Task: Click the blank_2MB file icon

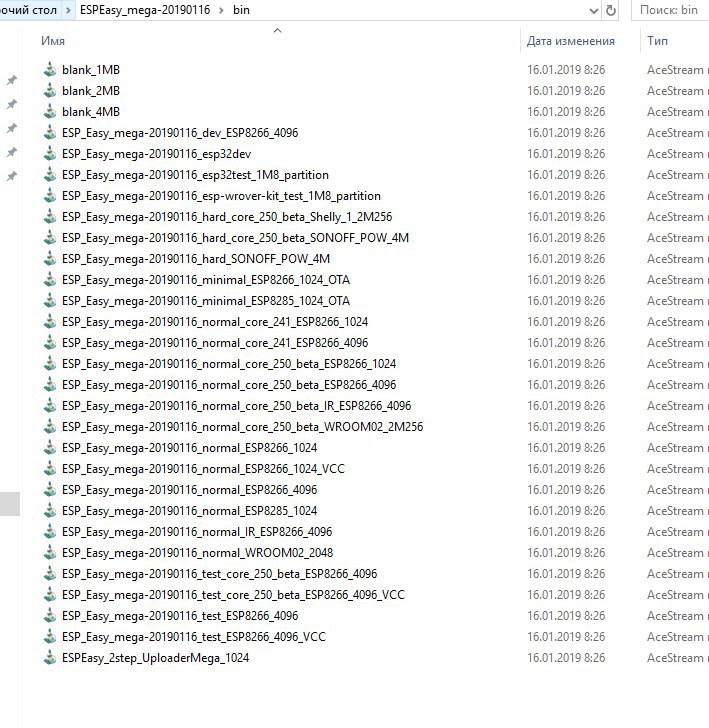Action: click(50, 91)
